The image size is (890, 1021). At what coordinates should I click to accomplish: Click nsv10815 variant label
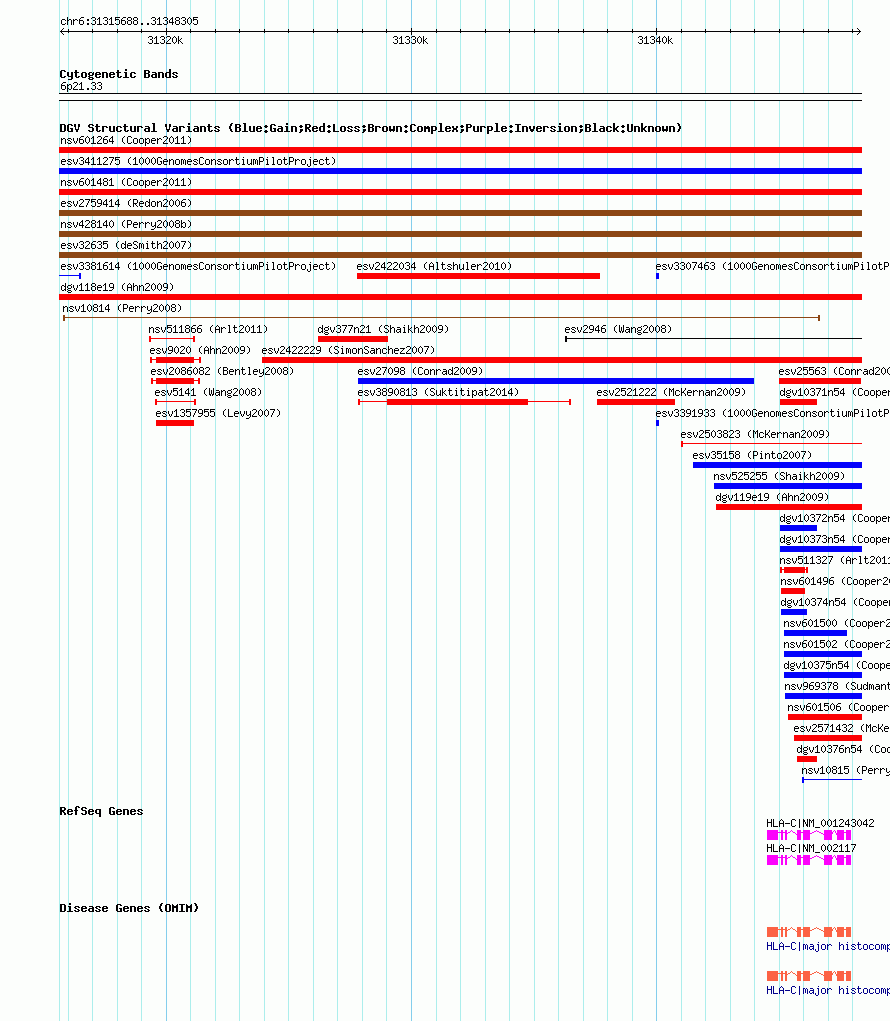846,770
